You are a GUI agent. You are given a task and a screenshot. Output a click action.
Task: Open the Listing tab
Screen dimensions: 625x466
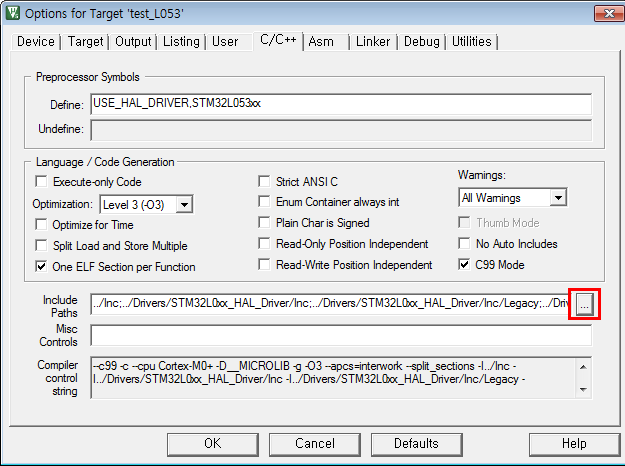click(181, 41)
